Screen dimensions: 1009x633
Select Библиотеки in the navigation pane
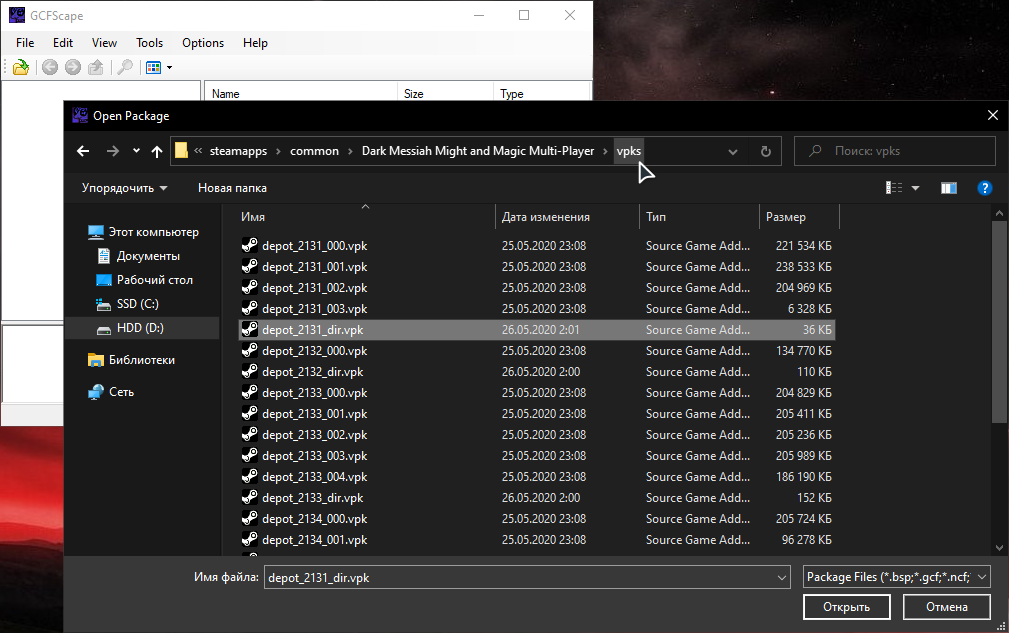[x=131, y=360]
